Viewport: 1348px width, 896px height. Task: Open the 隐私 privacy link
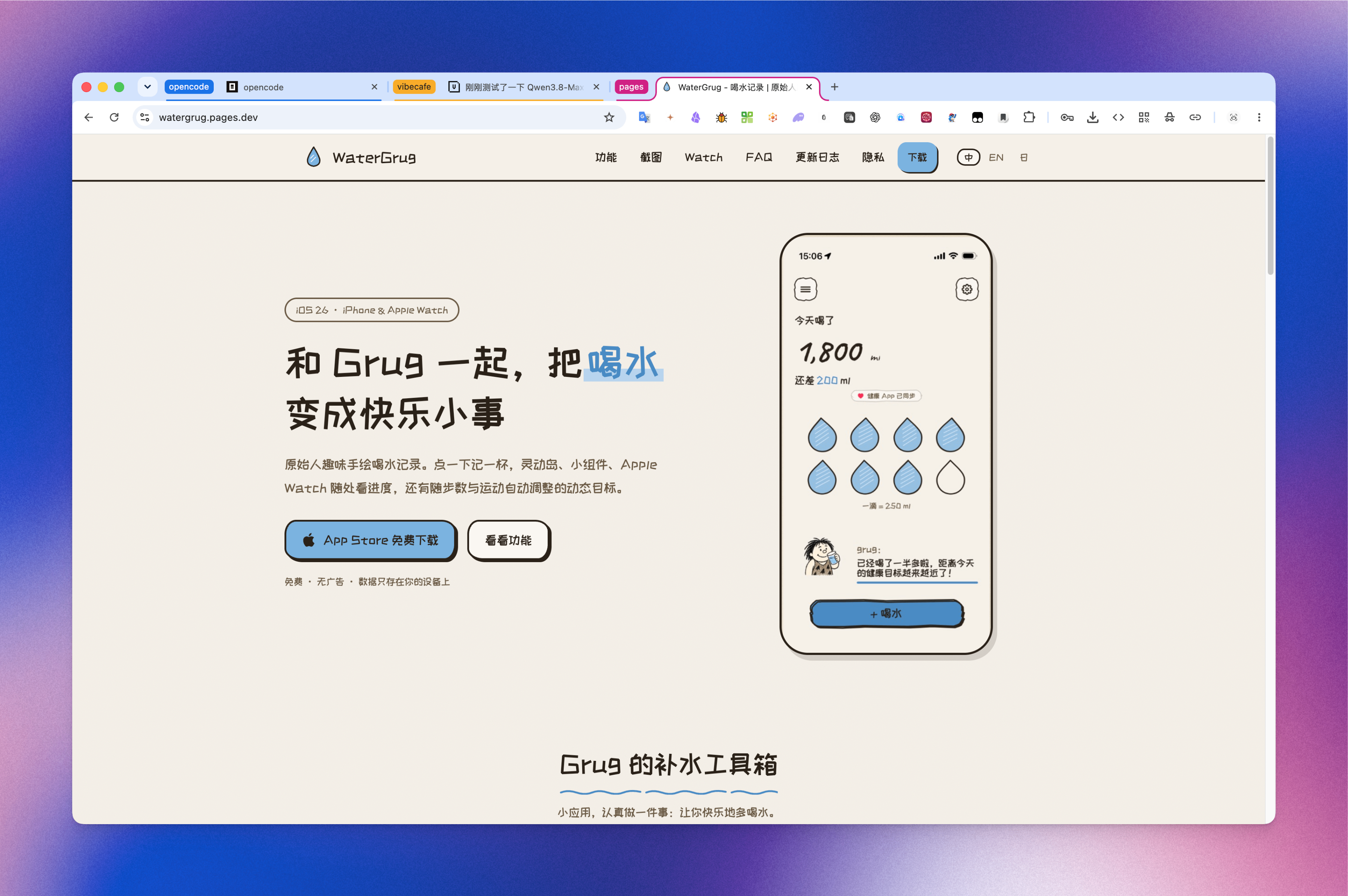point(873,157)
